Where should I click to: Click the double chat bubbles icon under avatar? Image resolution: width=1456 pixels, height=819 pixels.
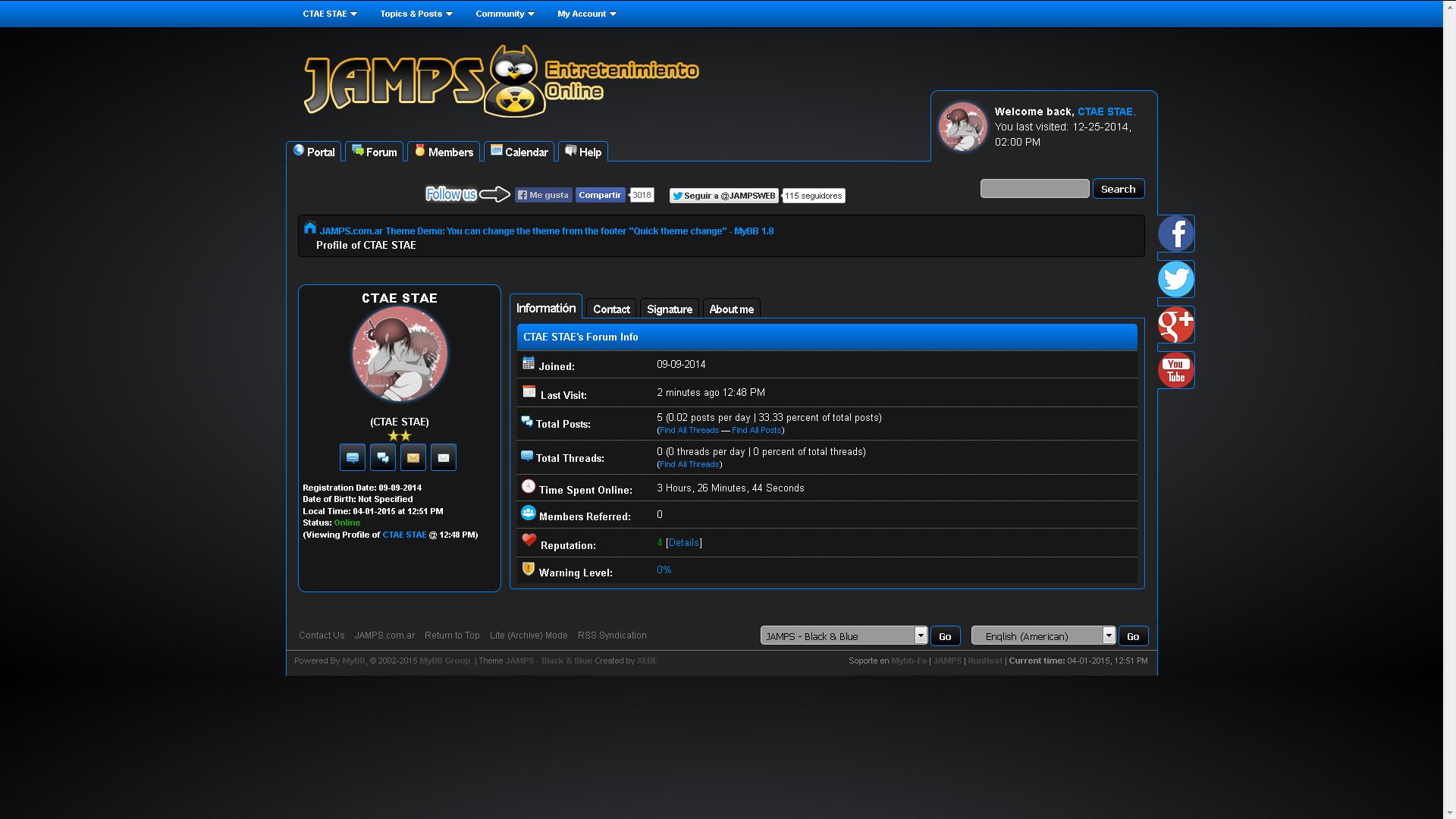(x=383, y=457)
